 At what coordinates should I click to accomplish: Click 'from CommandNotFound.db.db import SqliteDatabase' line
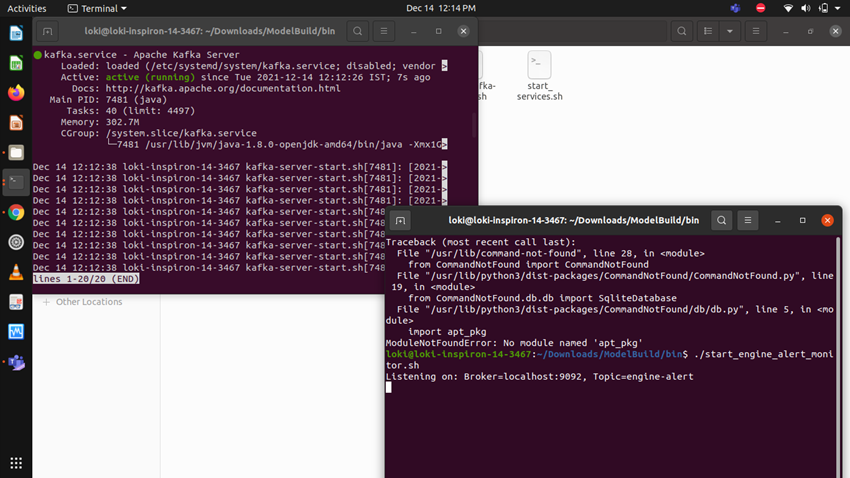click(542, 298)
